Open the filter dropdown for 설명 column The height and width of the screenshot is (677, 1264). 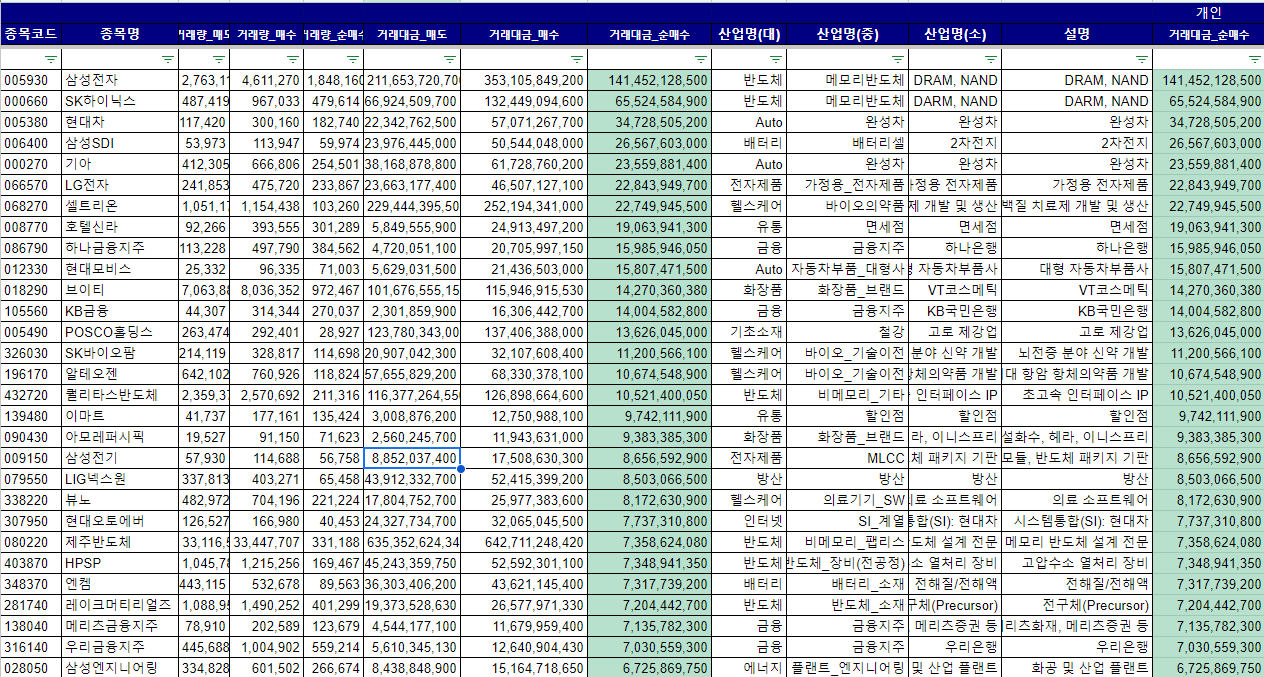pos(1142,59)
